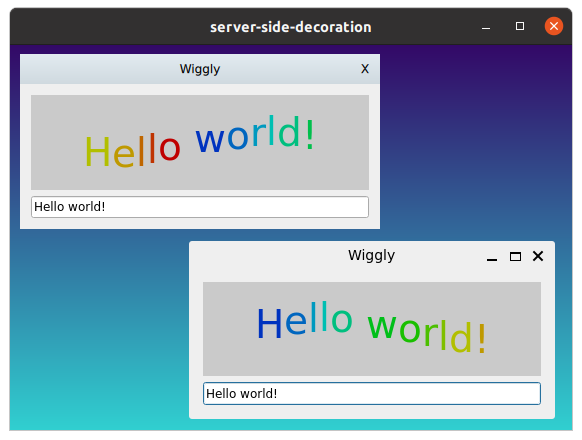Focus the text field in the lower-right Wiggly window

[372, 394]
